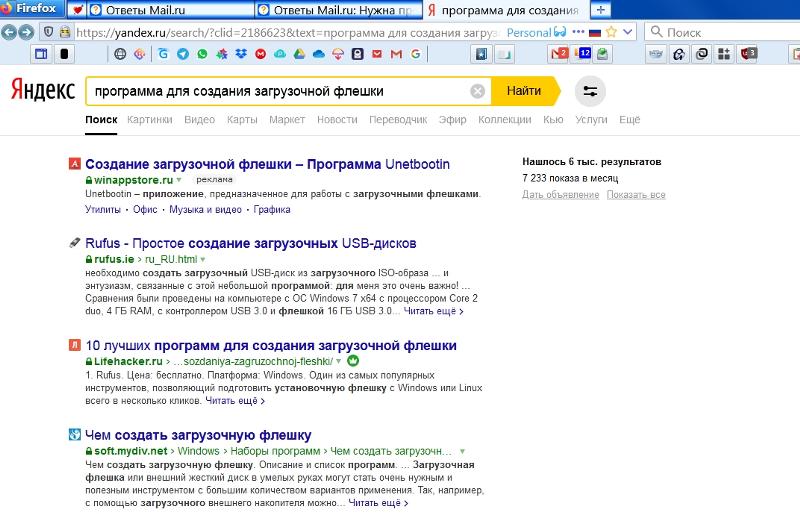The width and height of the screenshot is (800, 514).
Task: Open the Firefox application menu button
Action: point(31,9)
